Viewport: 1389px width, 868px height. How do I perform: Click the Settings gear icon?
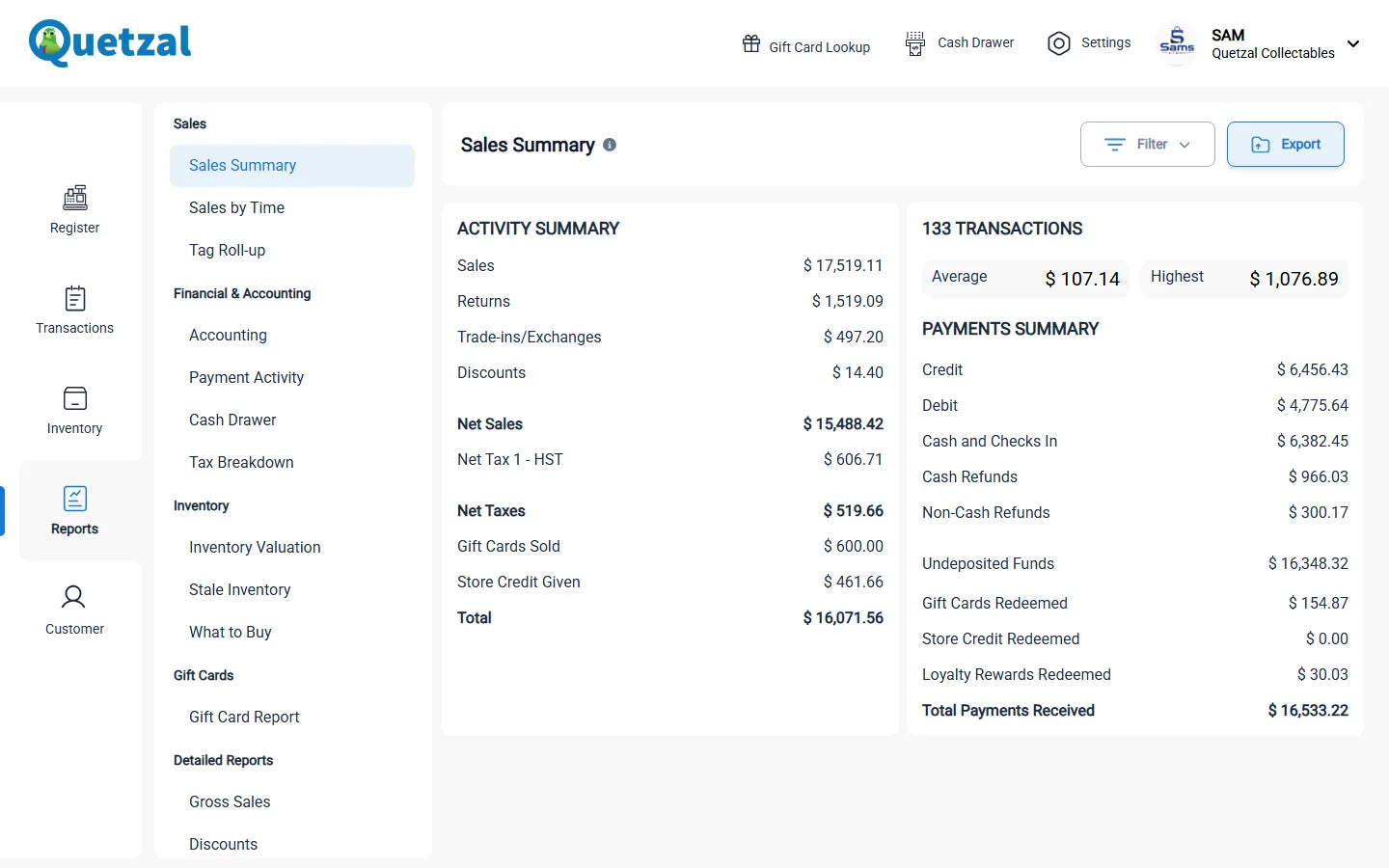coord(1059,43)
